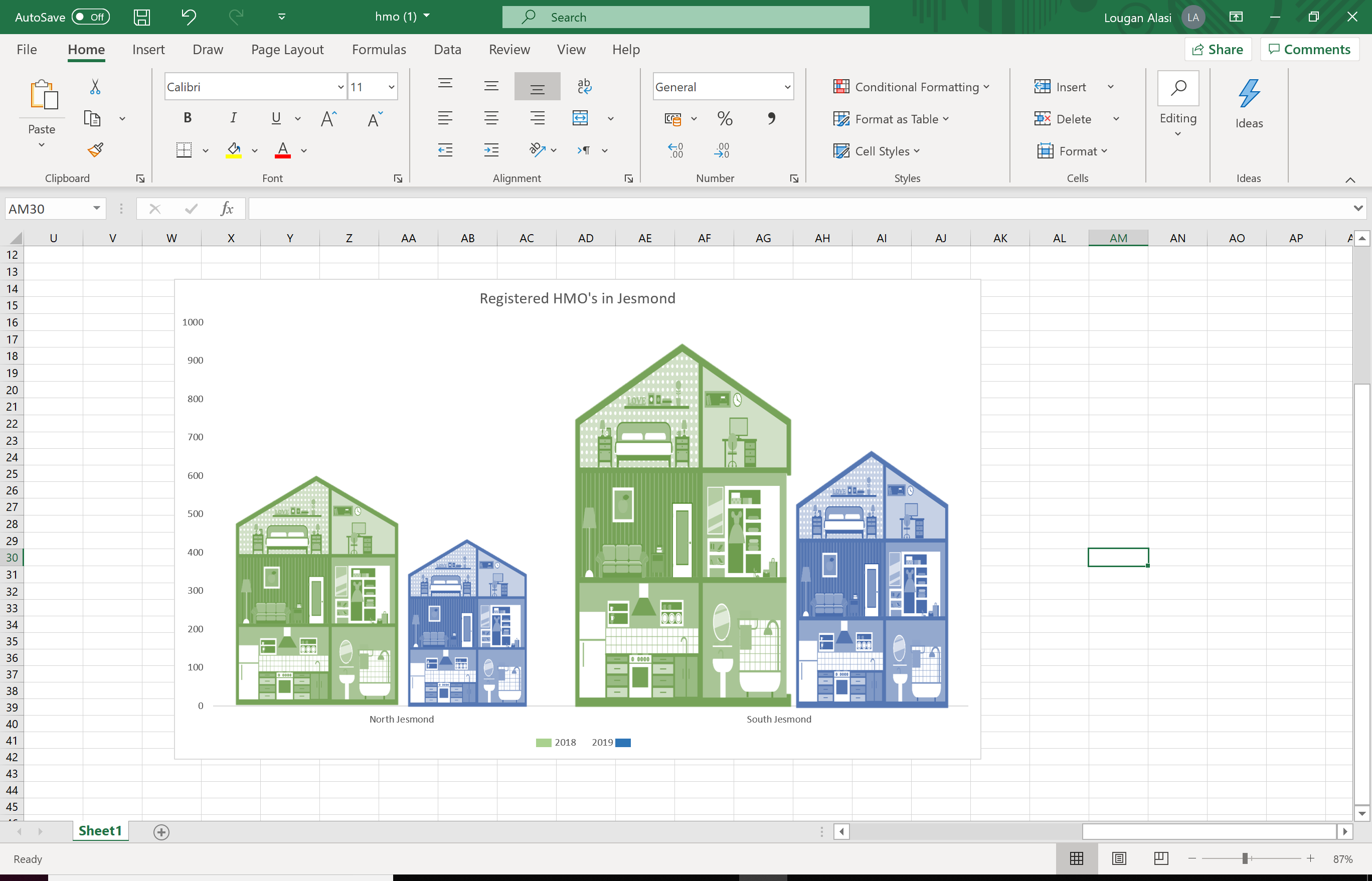
Task: Click the Cut scissors icon
Action: coord(95,87)
